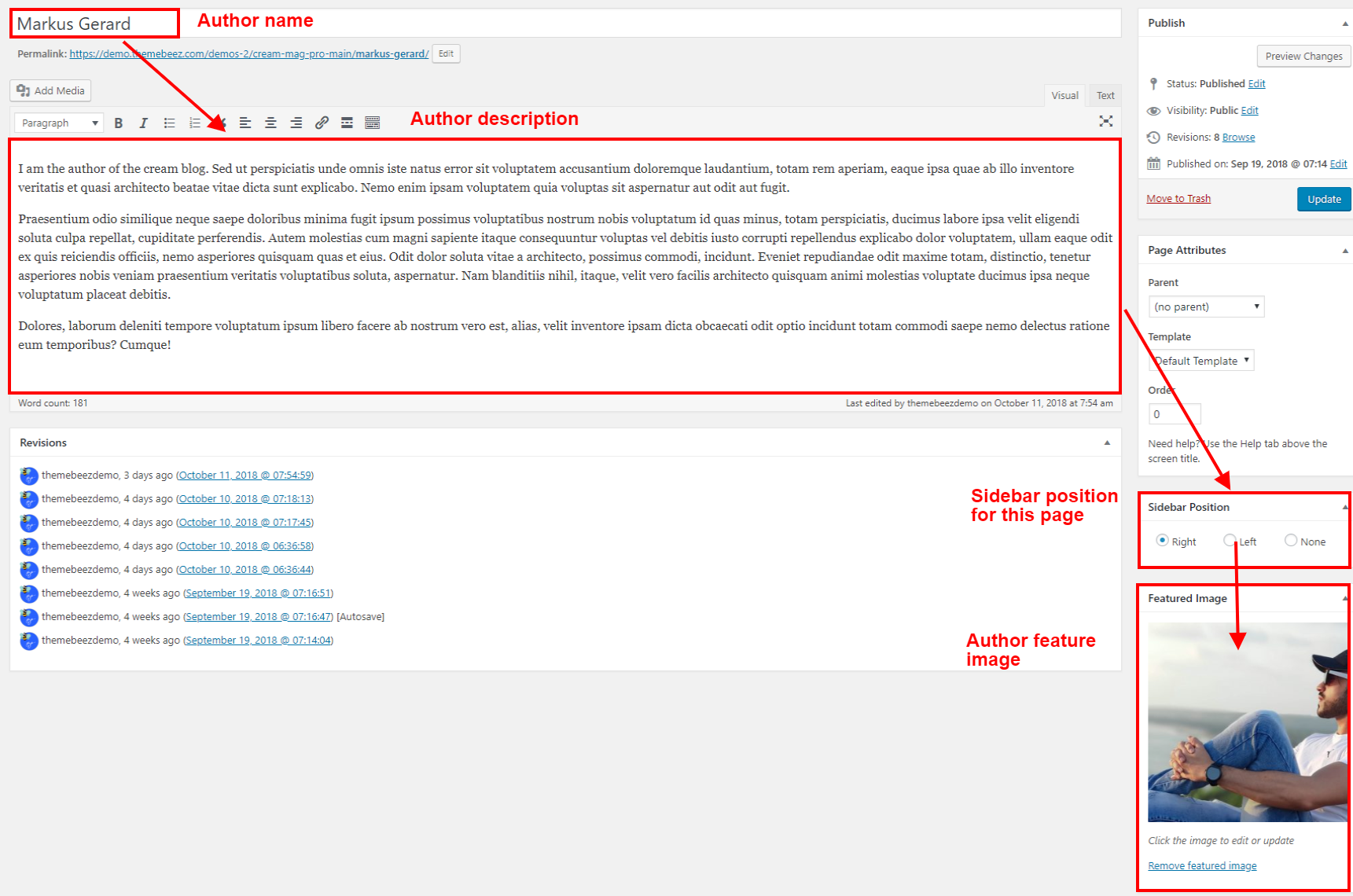Open revision October 10, 2018 @ 06:36:44

(245, 570)
